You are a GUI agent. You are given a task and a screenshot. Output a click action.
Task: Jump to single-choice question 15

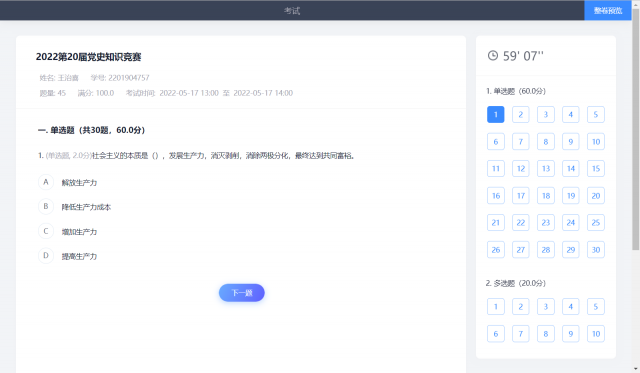(x=596, y=169)
